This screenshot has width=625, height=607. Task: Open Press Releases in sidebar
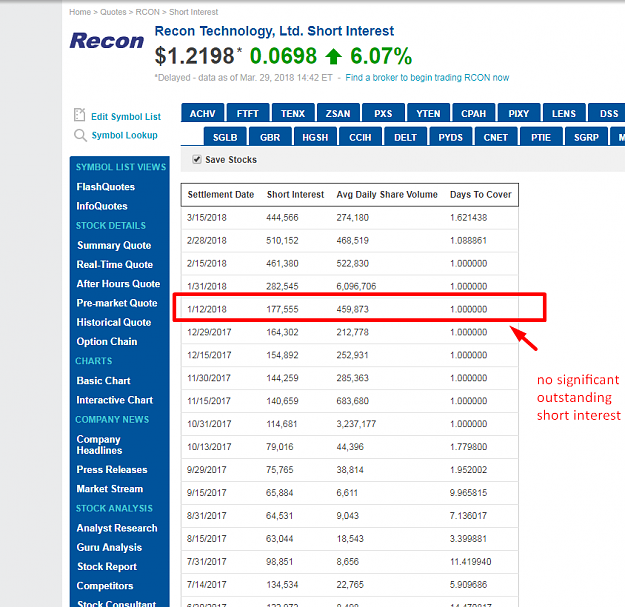coord(112,469)
